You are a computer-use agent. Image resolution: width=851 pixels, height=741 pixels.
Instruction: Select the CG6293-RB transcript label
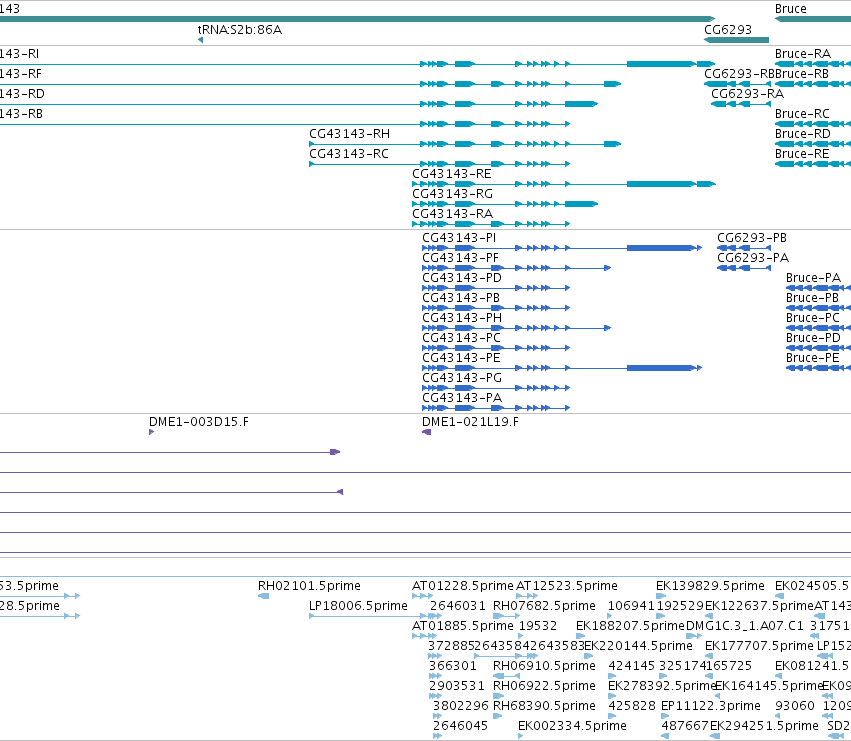[739, 74]
